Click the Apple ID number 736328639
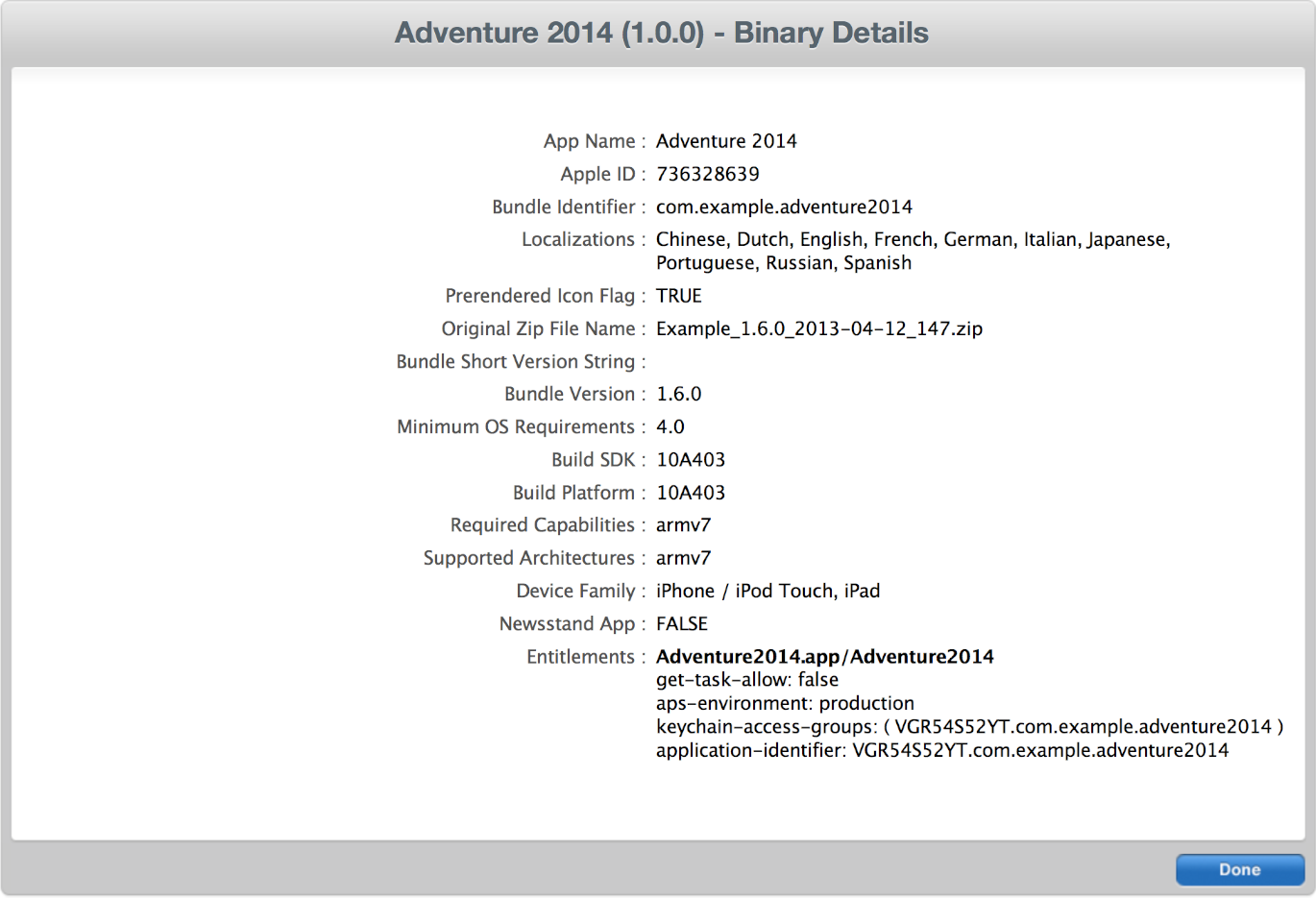The image size is (1316, 898). tap(707, 174)
